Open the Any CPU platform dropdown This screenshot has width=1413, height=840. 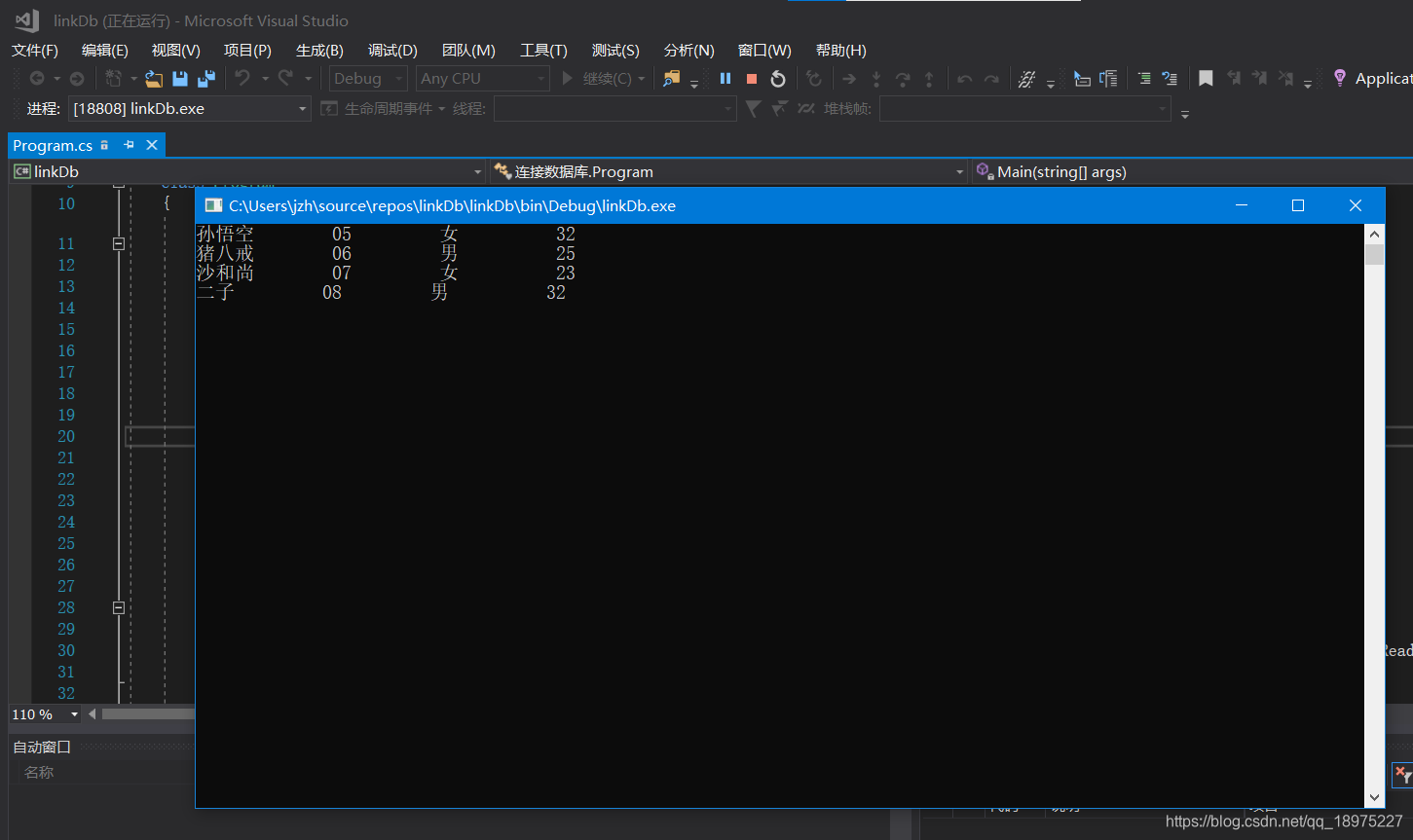[x=483, y=79]
